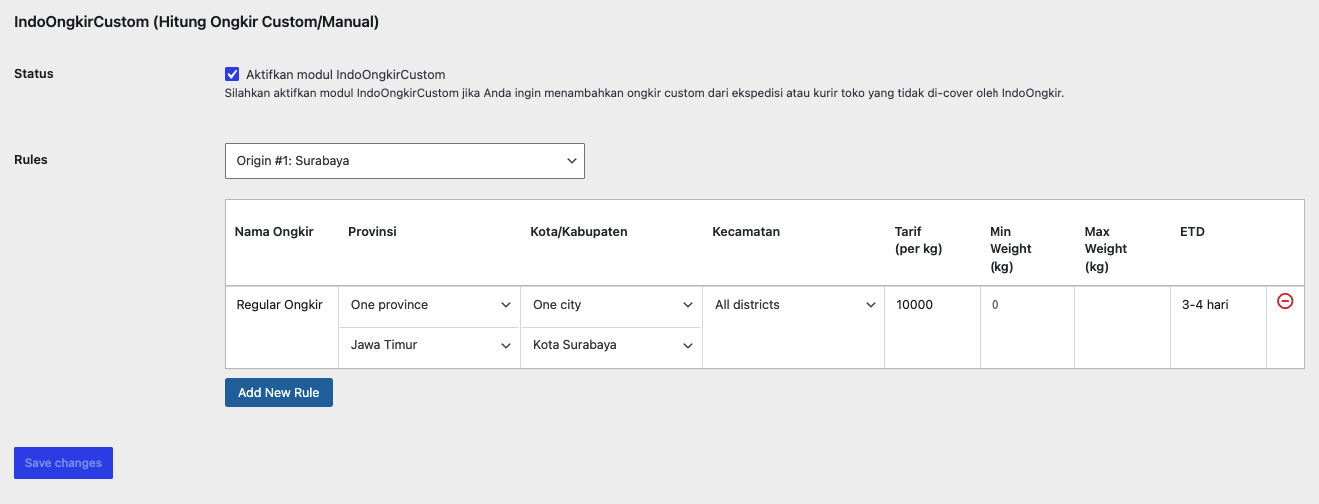This screenshot has width=1319, height=504.
Task: Click the Kota/Kabupaten column header
Action: tap(579, 232)
